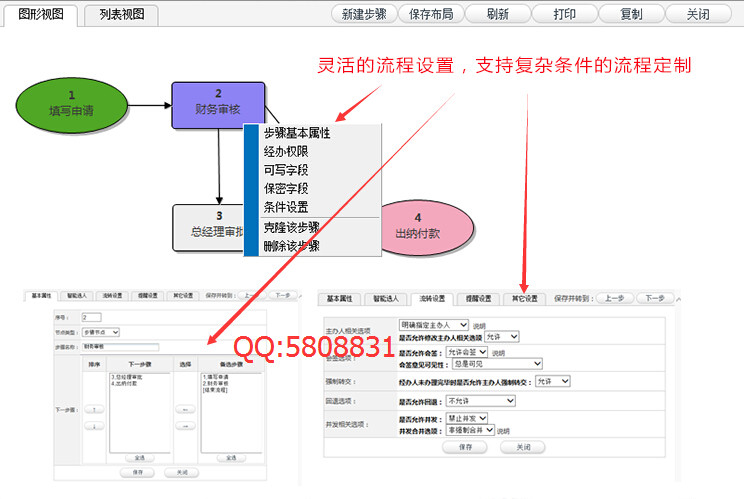
Task: Open 智能选人 tab in flow-settings panel
Action: tap(386, 299)
